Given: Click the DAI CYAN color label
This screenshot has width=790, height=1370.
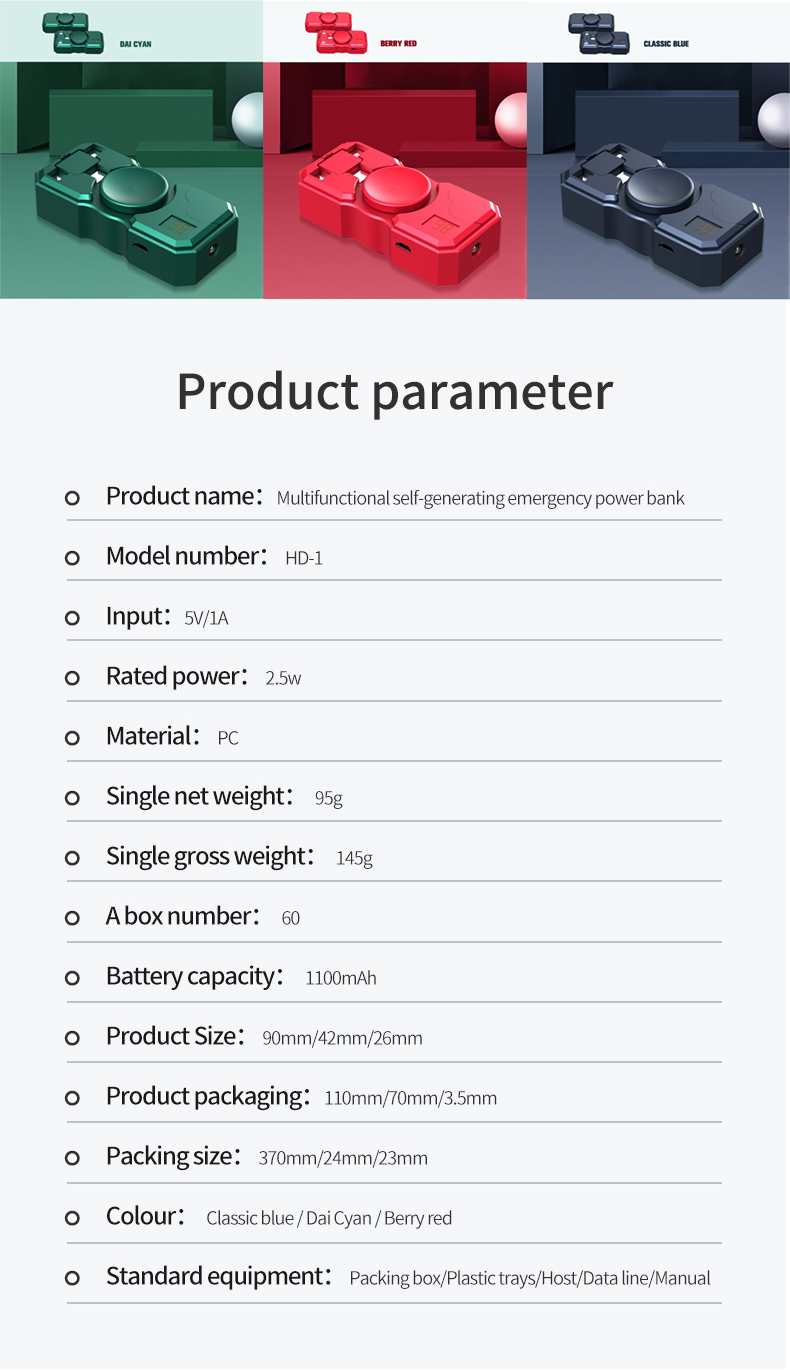Looking at the screenshot, I should click(x=135, y=44).
